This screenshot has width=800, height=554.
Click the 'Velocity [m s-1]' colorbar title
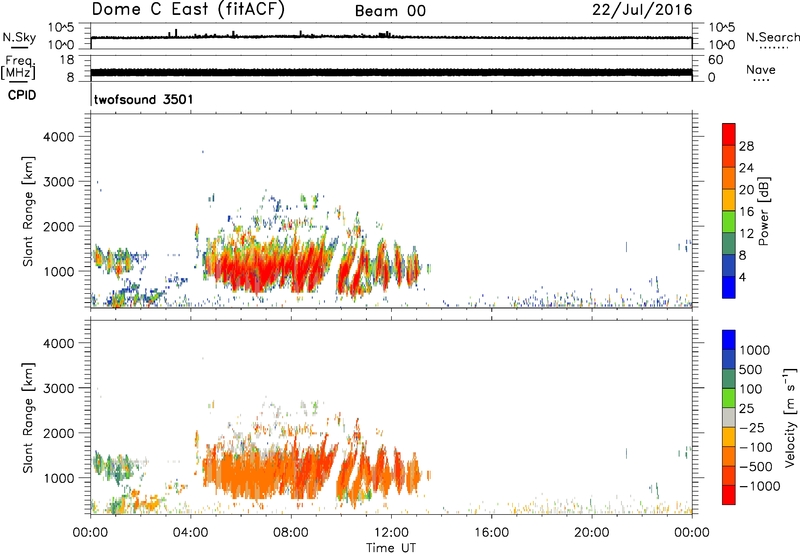790,418
